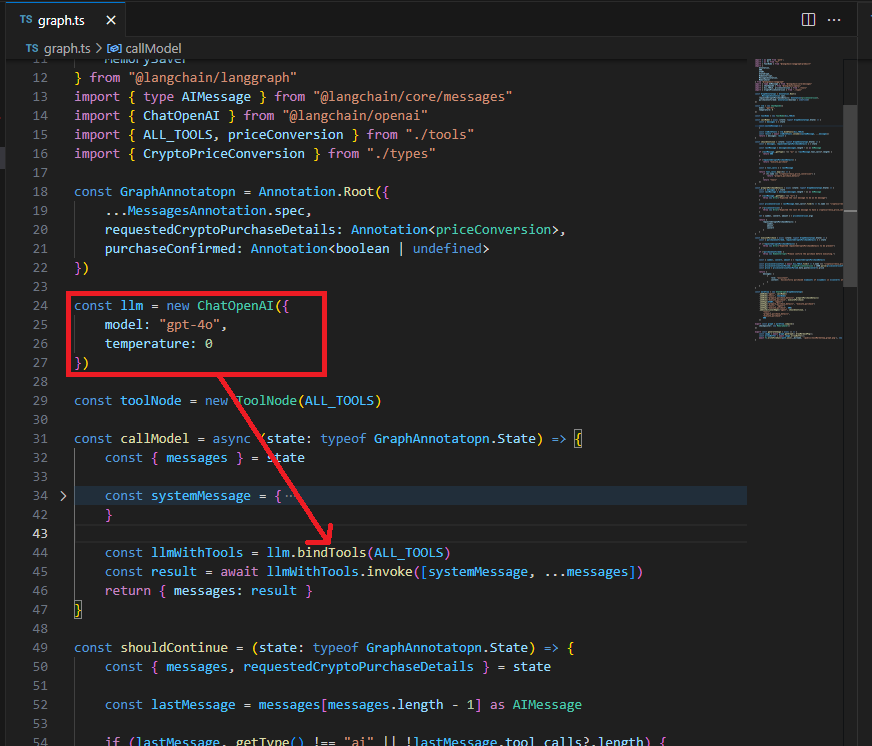
Task: Click the toolNode constant name
Action: click(151, 401)
